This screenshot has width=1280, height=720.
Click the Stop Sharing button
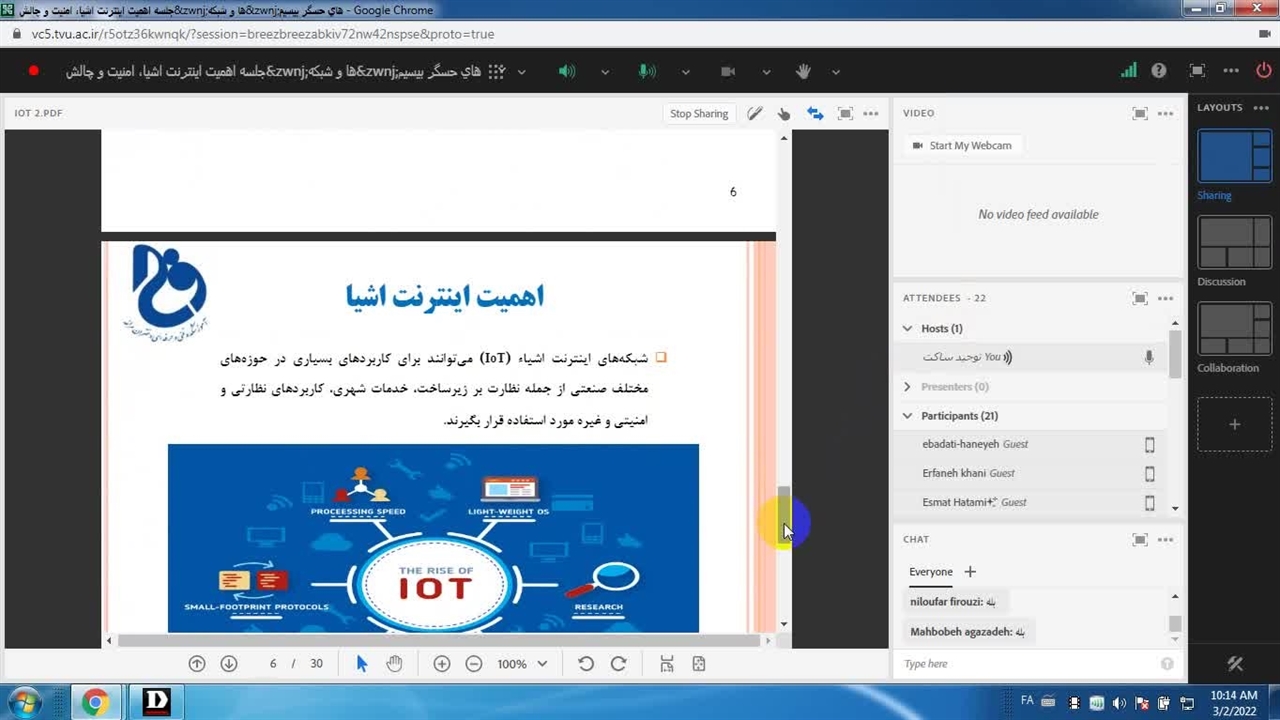pos(699,114)
